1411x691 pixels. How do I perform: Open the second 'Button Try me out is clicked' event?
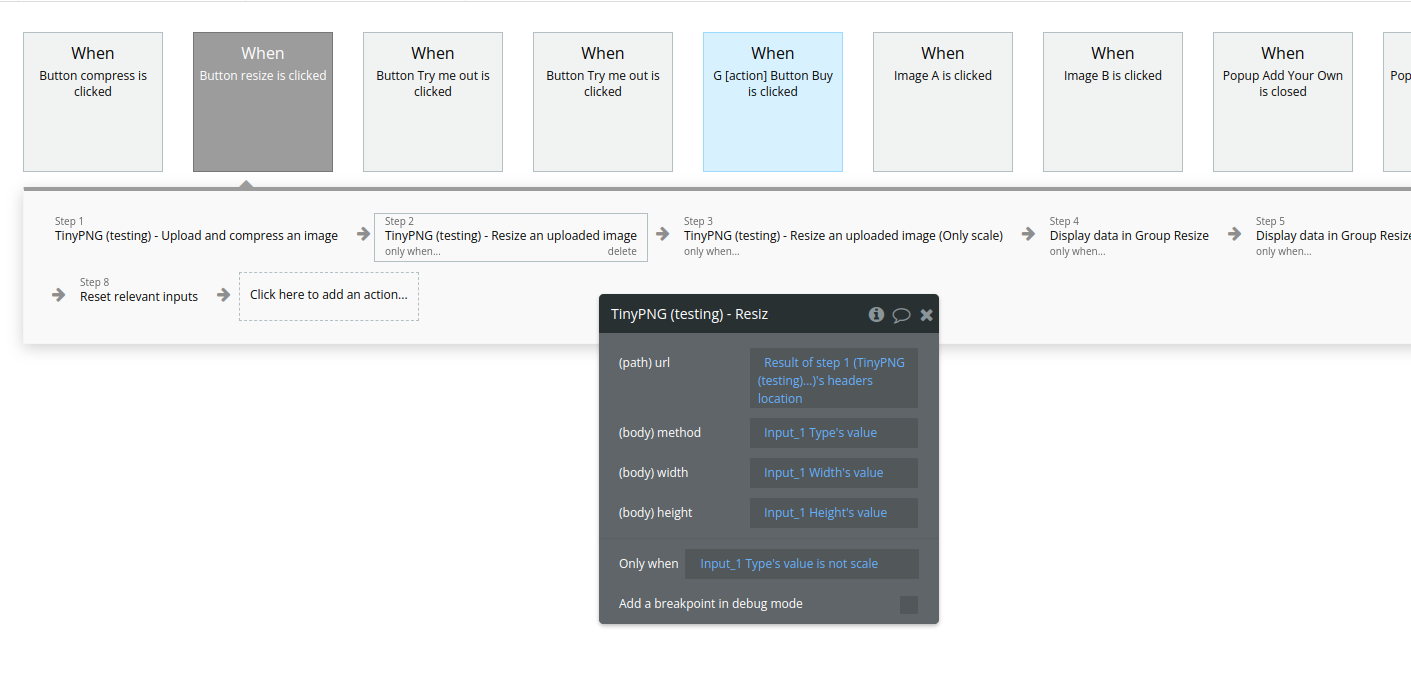coord(603,102)
